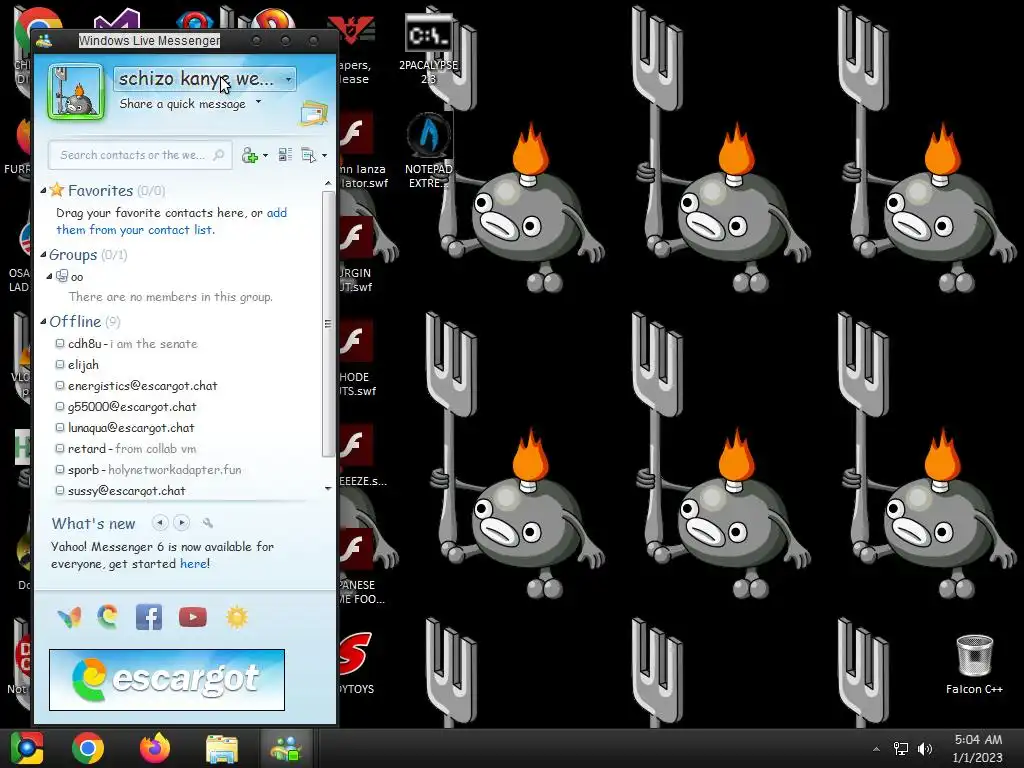Click the Messenger title bar people icon
1024x768 pixels.
44,40
